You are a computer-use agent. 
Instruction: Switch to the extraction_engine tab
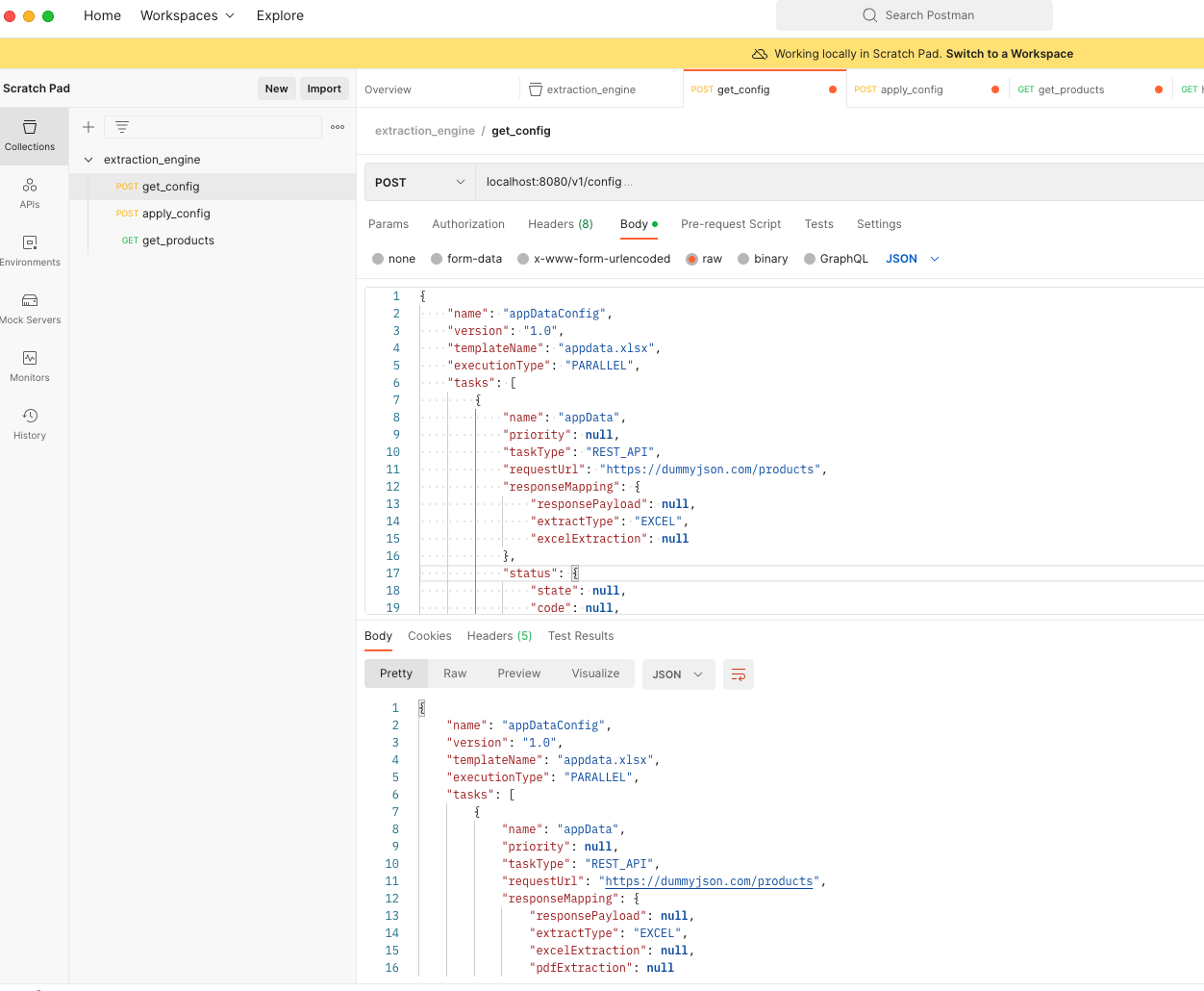[591, 89]
